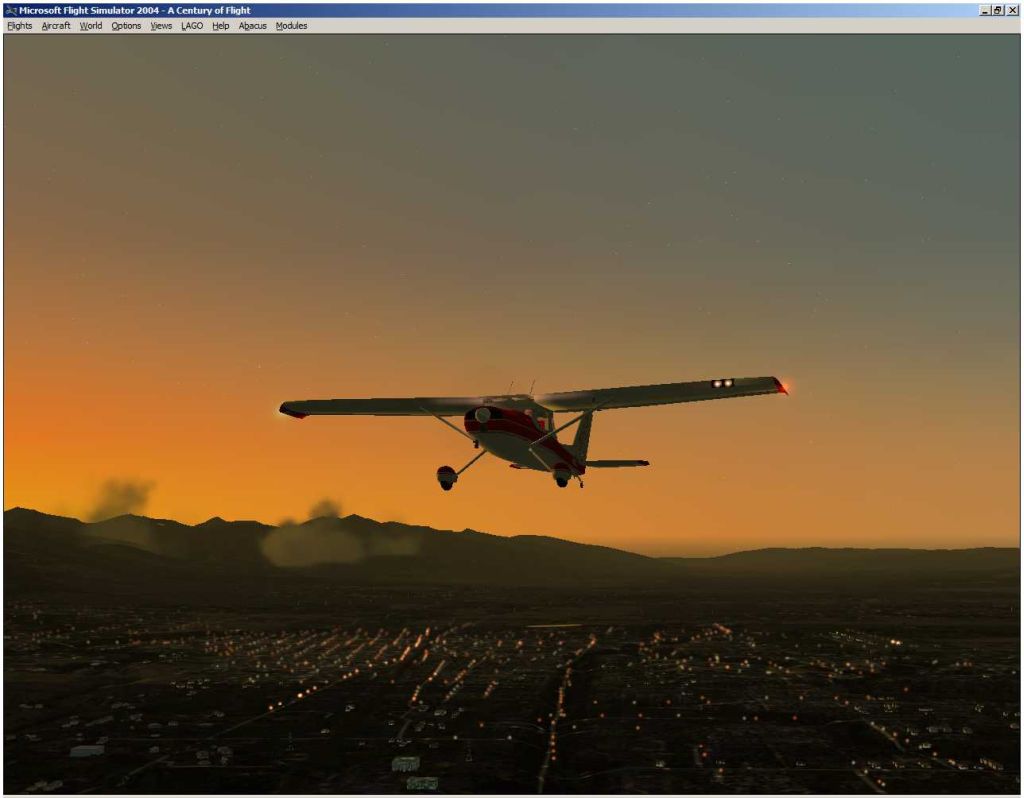Screen dimensions: 1024x798
Task: Restore down the Flight Simulator window
Action: click(x=997, y=10)
